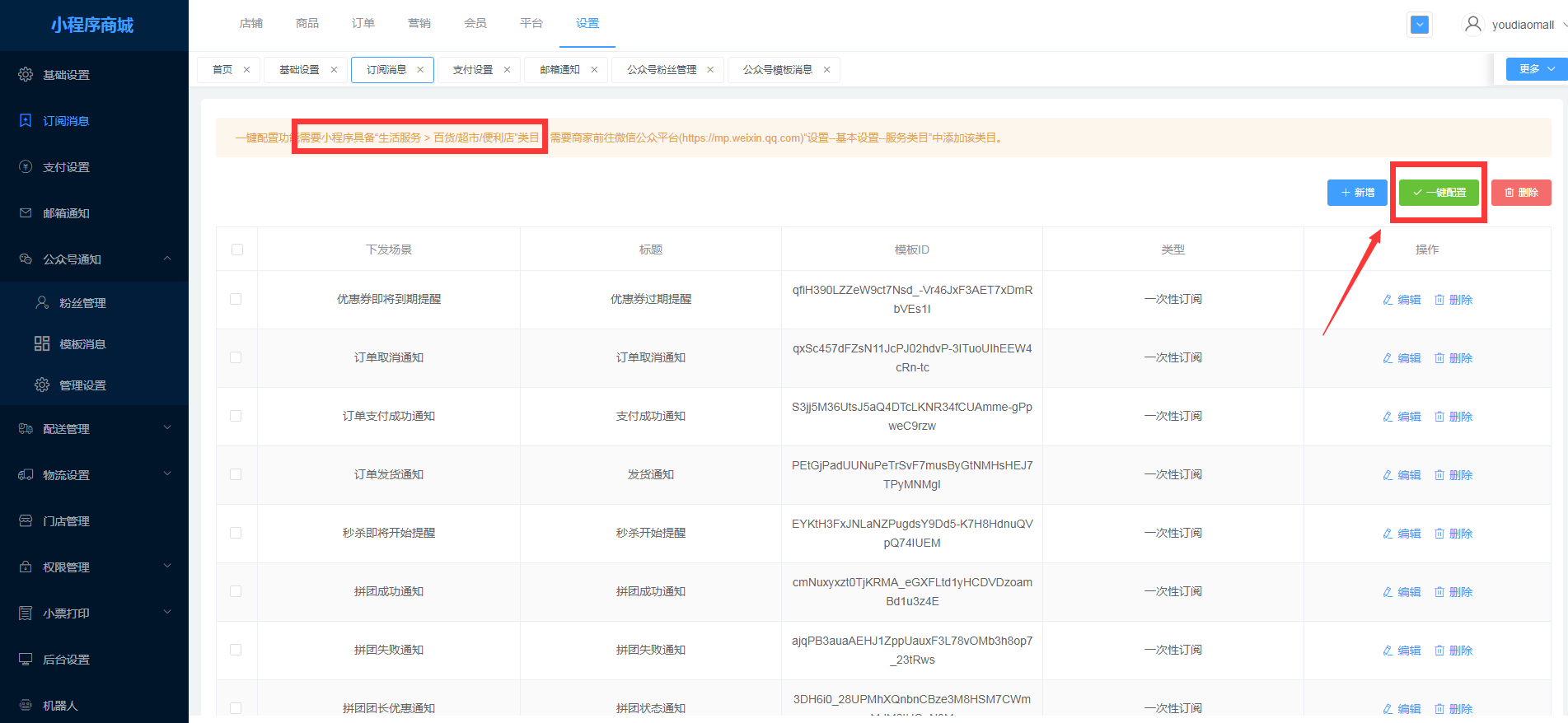Screen dimensions: 1568x723
Task: Click the green 一键配置 button
Action: pos(1439,193)
